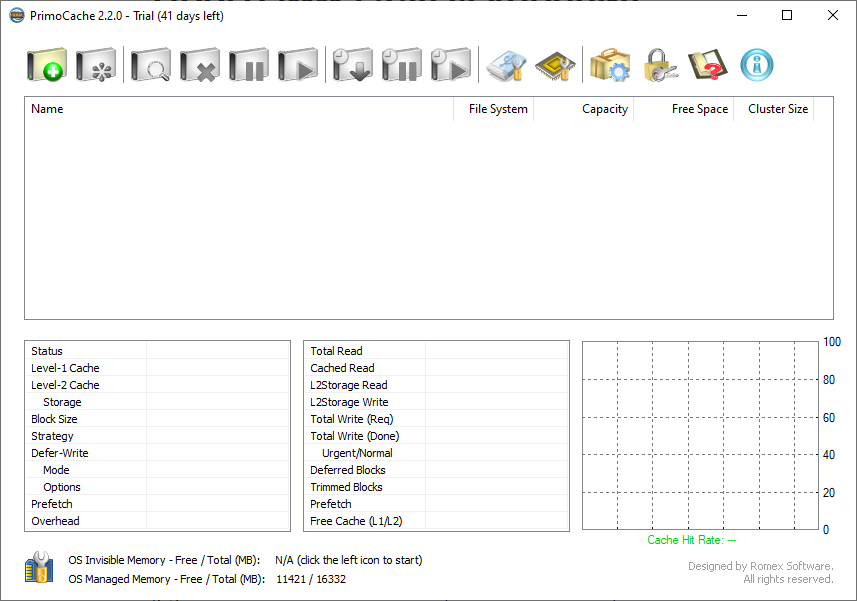
Task: Select the Level-2 Cache row
Action: (157, 385)
